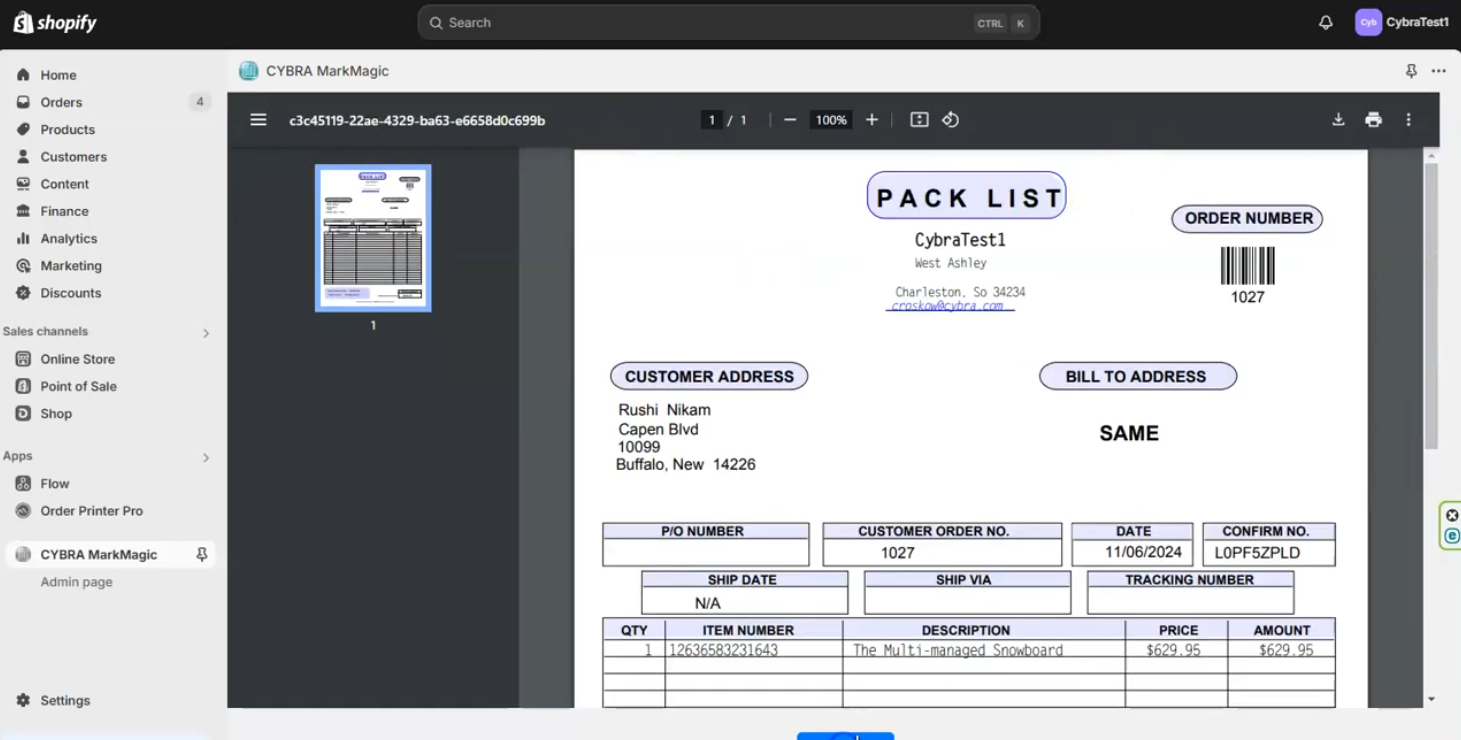Click the PDF page number field

pyautogui.click(x=712, y=120)
